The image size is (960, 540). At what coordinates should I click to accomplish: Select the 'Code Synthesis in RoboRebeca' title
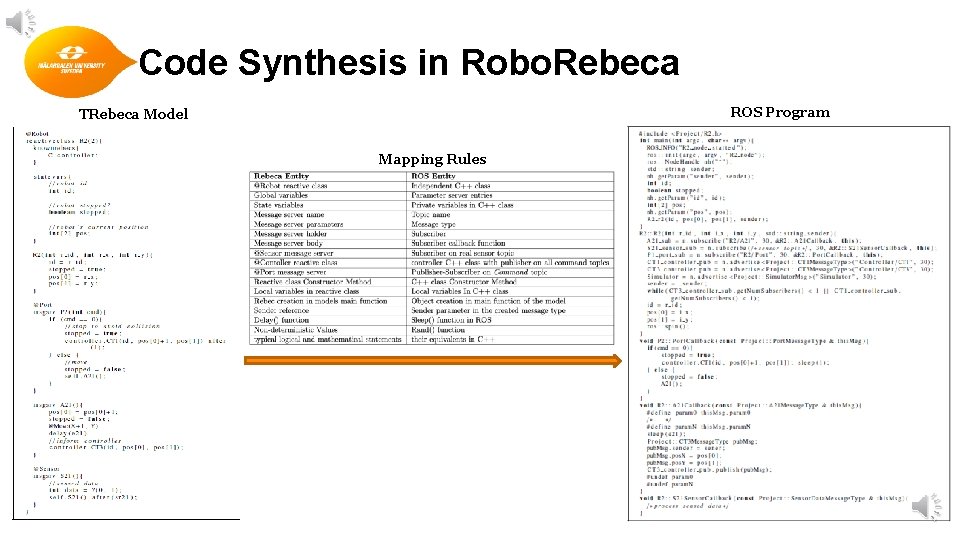click(409, 62)
